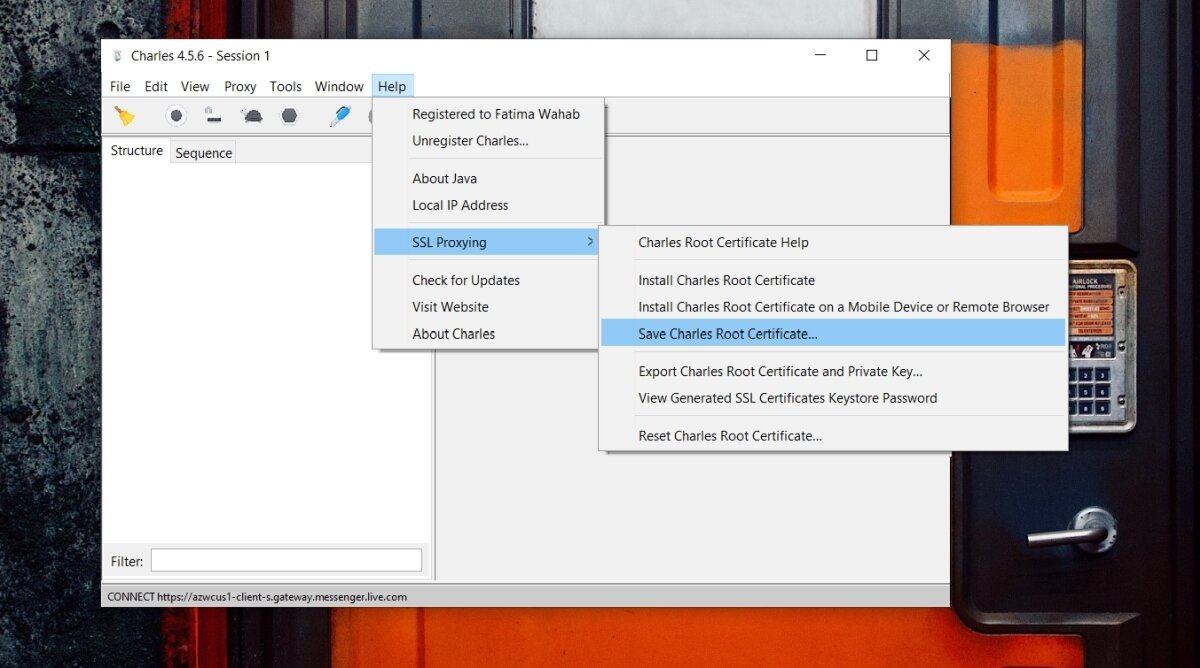This screenshot has width=1200, height=668.
Task: Toggle breakpoints using the hexagon icon
Action: pyautogui.click(x=289, y=116)
